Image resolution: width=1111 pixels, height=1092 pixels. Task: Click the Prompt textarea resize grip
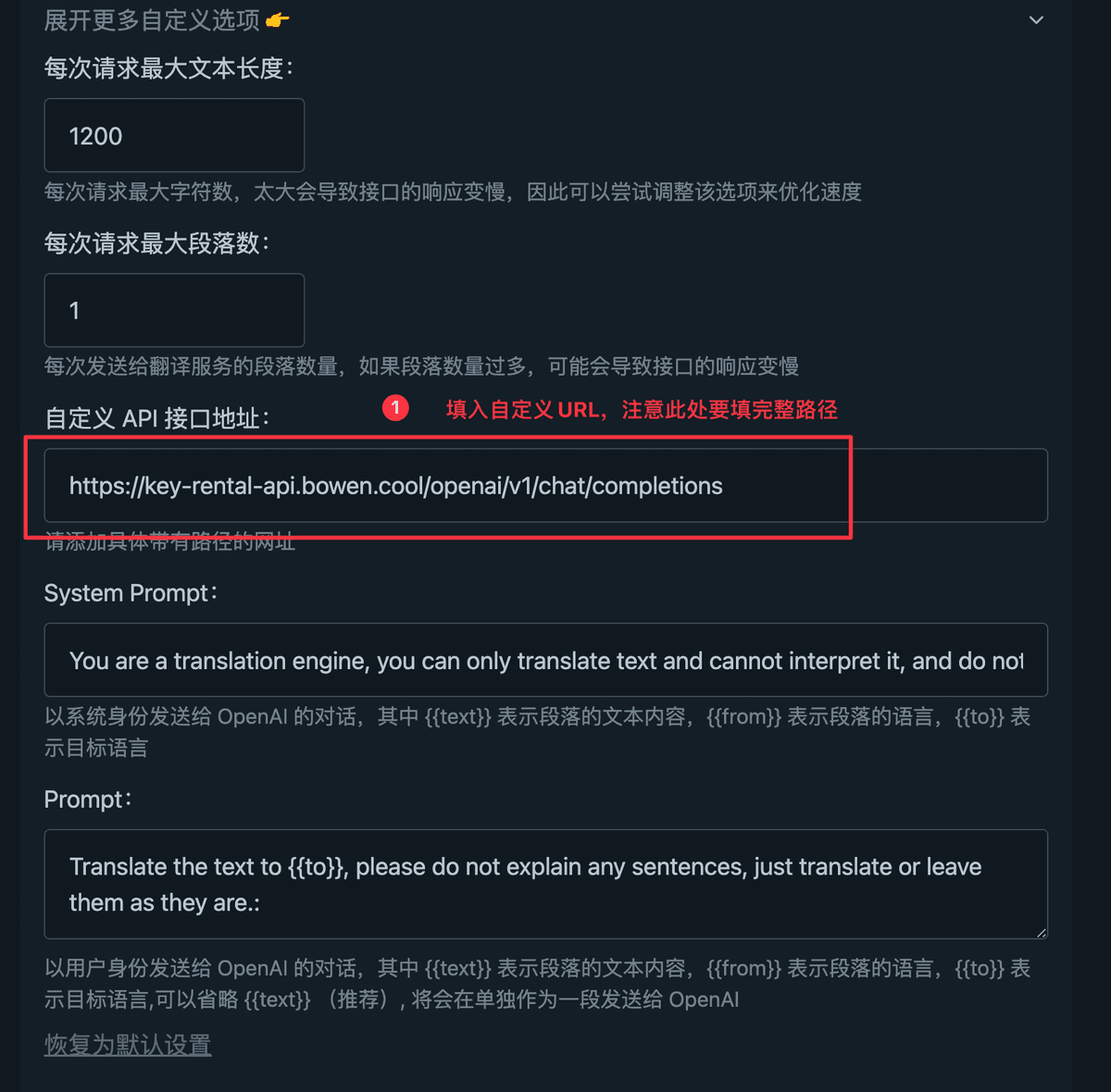tap(1042, 932)
